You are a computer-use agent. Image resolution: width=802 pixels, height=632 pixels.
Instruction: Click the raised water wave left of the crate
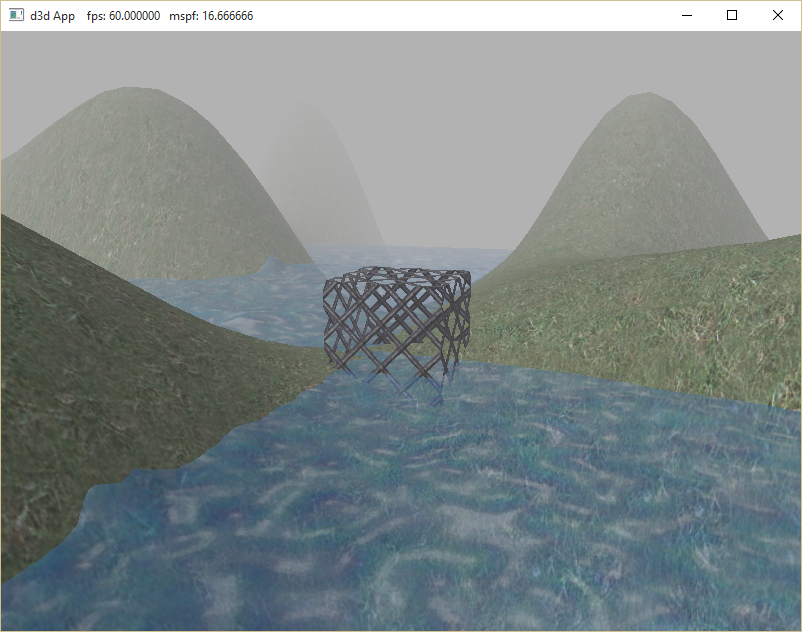click(x=270, y=268)
